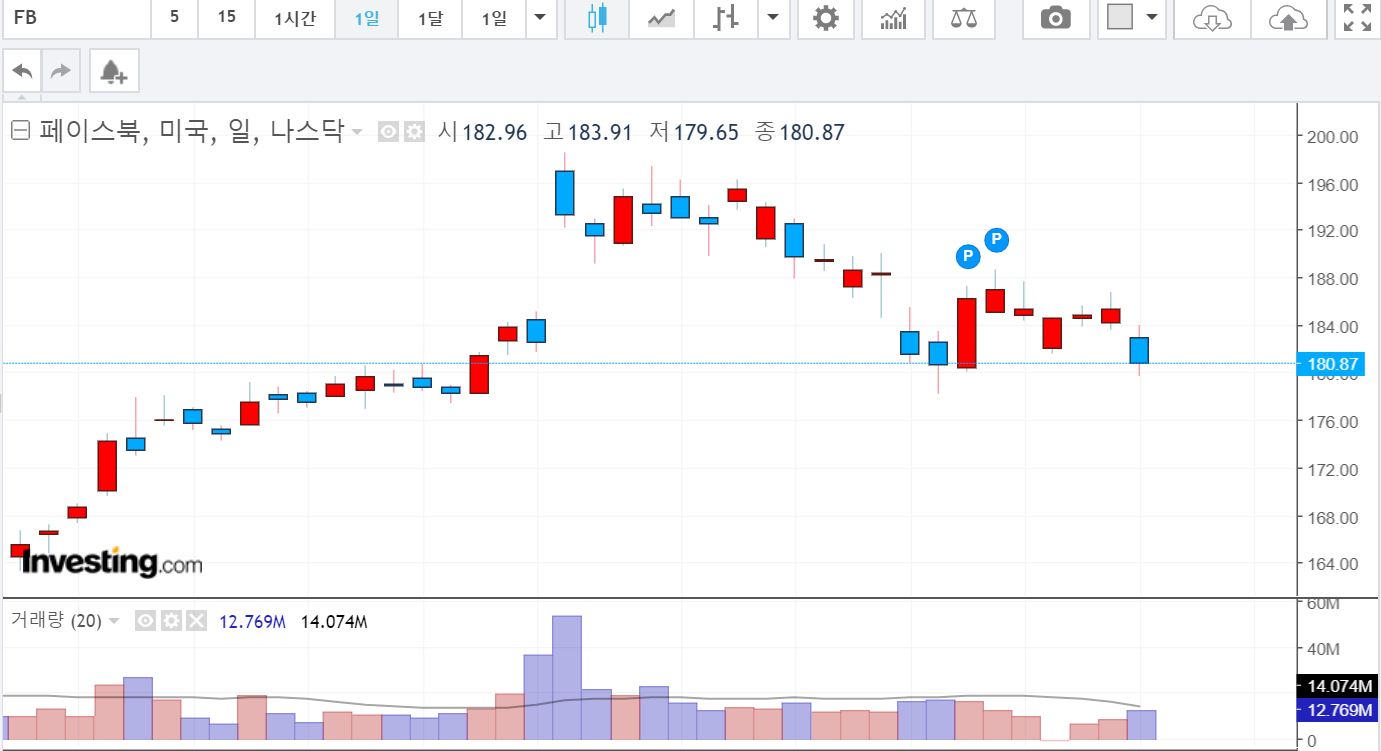Switch to the area line chart icon
Viewport: 1381px width, 751px height.
[662, 18]
